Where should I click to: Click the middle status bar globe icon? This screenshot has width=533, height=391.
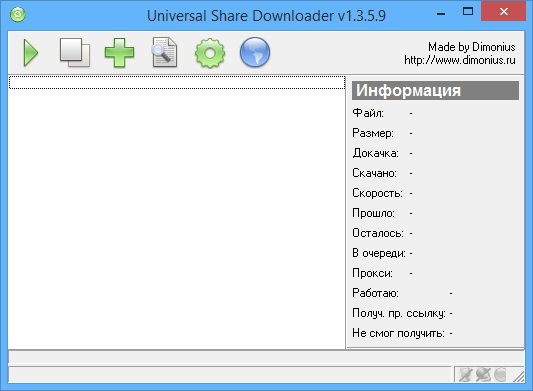[x=483, y=375]
